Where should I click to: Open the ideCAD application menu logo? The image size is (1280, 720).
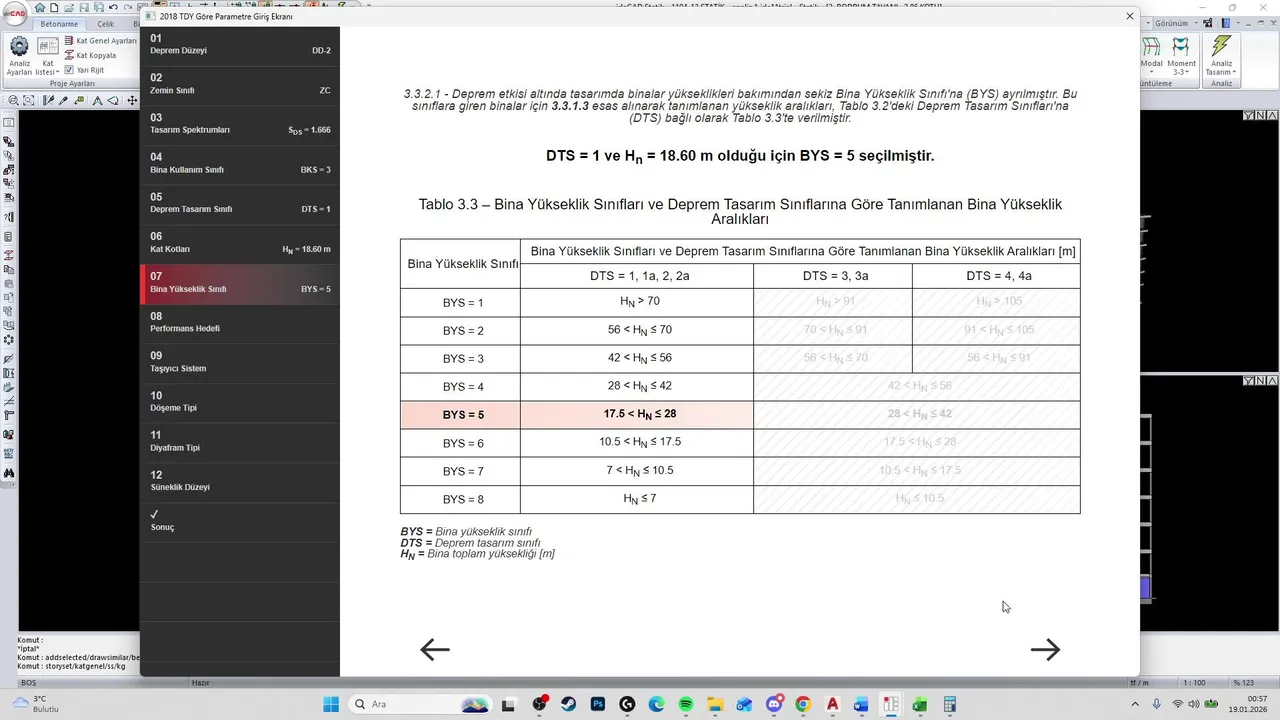15,14
